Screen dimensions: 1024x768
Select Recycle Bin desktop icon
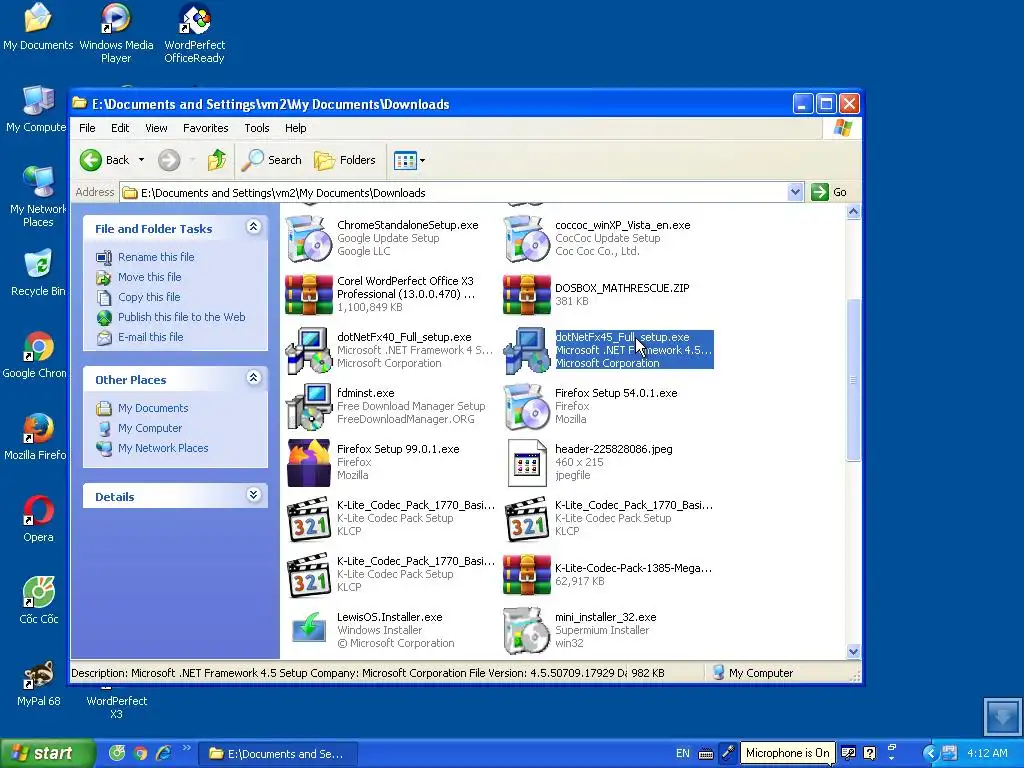coord(38,273)
